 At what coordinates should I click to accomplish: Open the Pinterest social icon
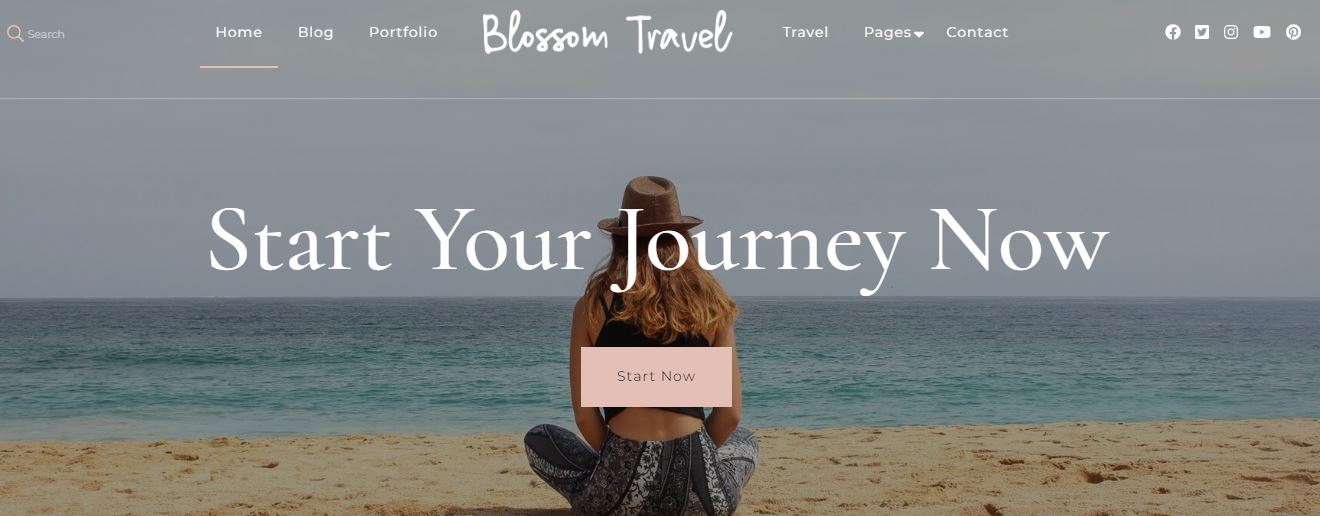[1293, 32]
